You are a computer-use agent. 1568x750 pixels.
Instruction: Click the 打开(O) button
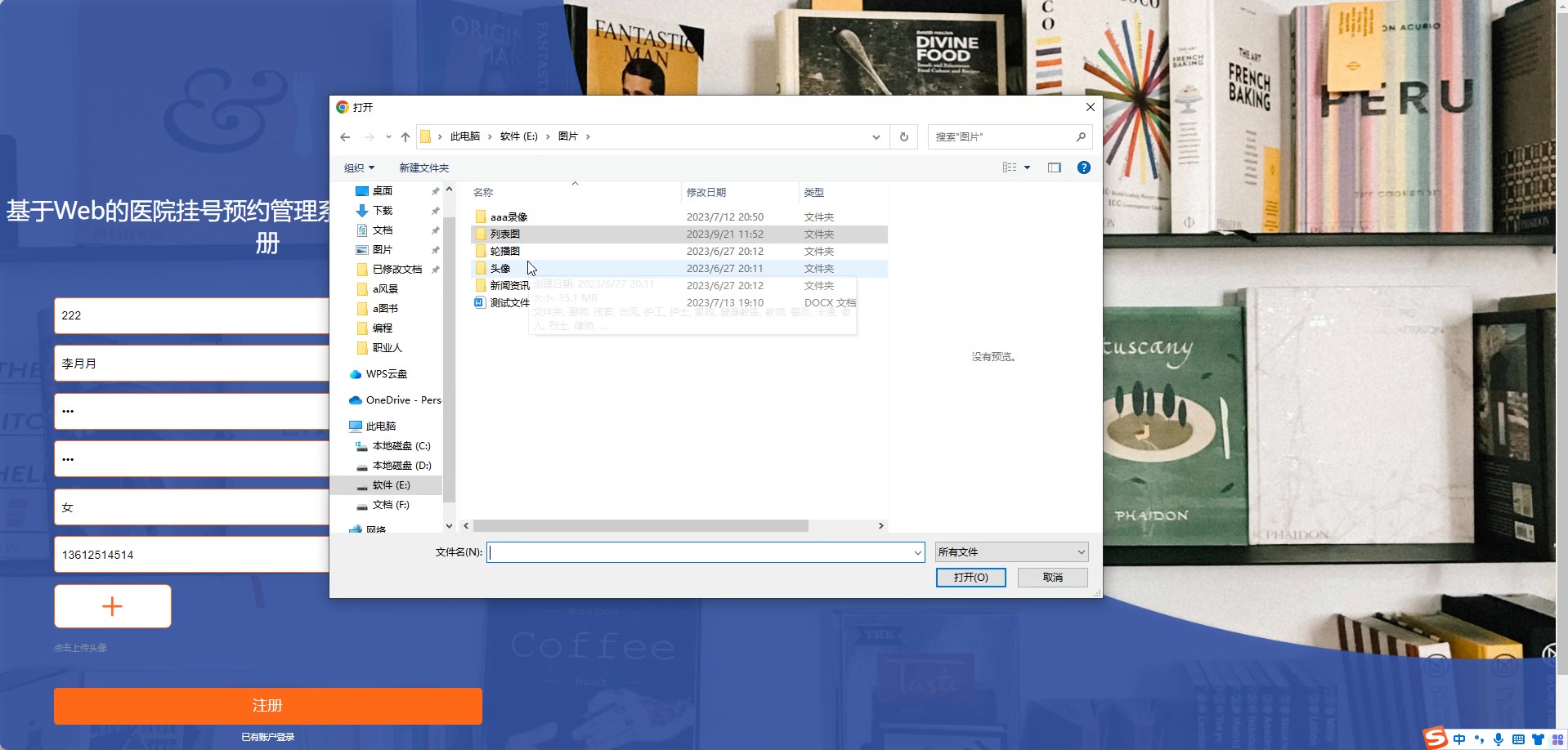(x=970, y=578)
